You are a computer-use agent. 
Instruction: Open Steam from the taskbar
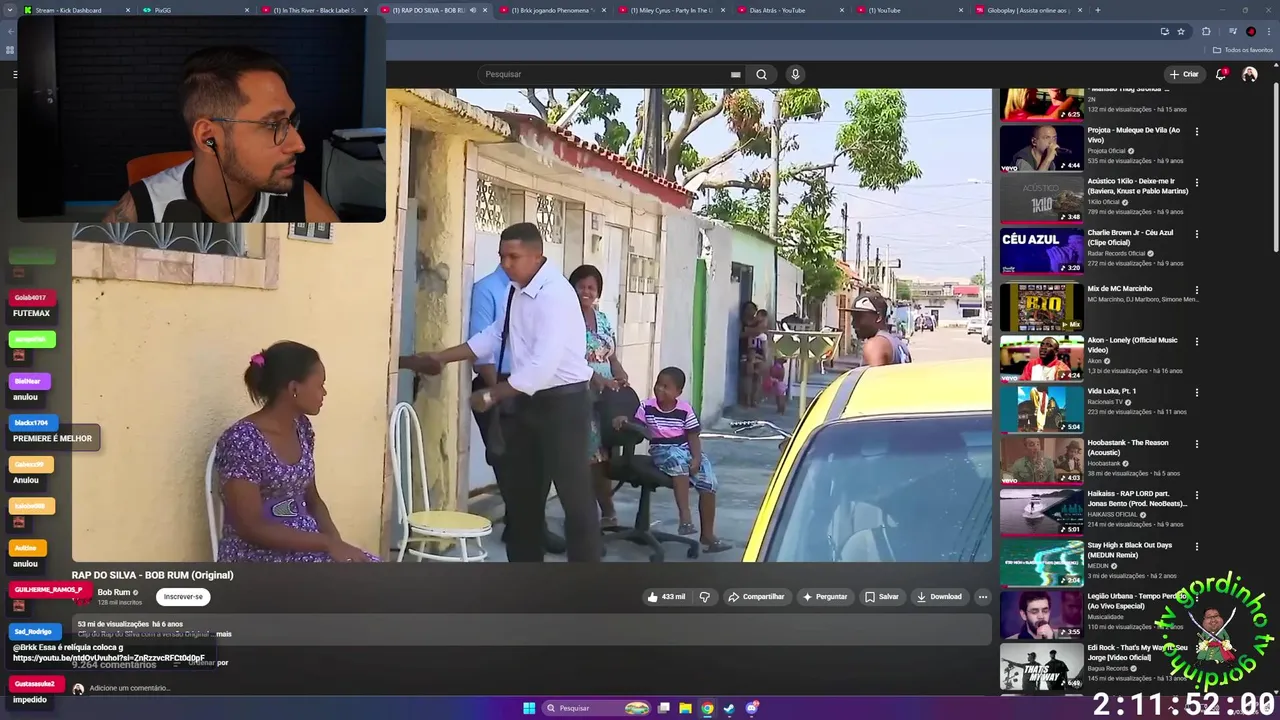point(729,708)
